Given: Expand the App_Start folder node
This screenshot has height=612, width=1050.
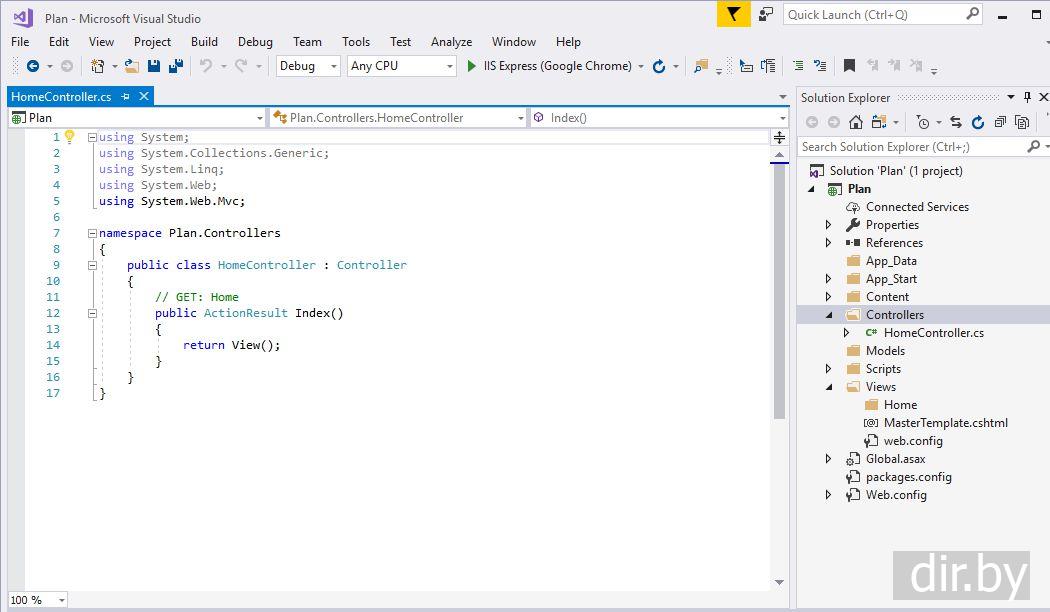Looking at the screenshot, I should pos(828,279).
